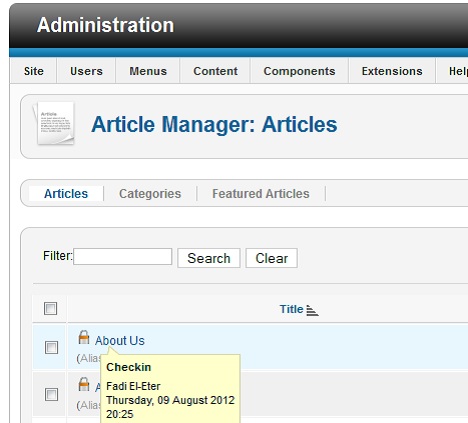468x423 pixels.
Task: Click the Administration header title
Action: click(105, 25)
